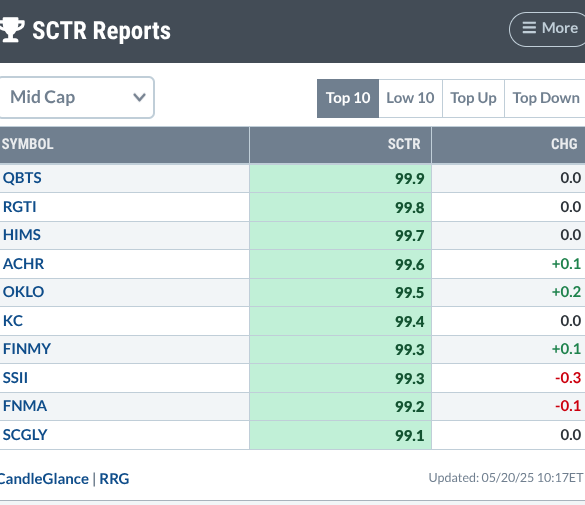The image size is (585, 505).
Task: Click the -0.3 change value for SSII
Action: (x=568, y=378)
